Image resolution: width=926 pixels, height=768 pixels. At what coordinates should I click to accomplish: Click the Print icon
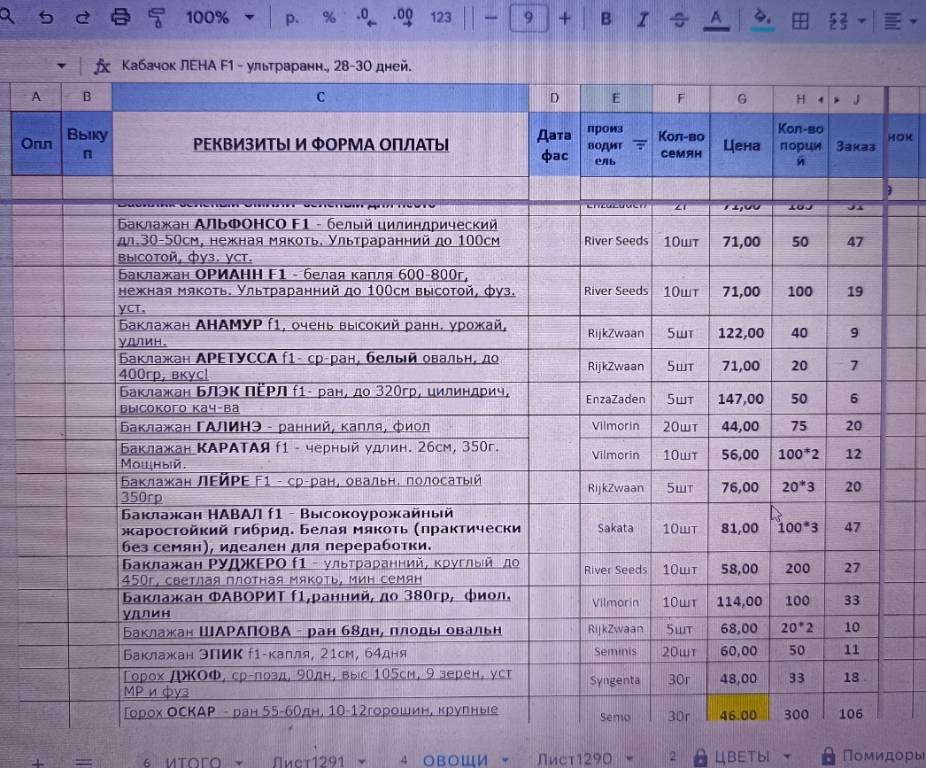[120, 17]
